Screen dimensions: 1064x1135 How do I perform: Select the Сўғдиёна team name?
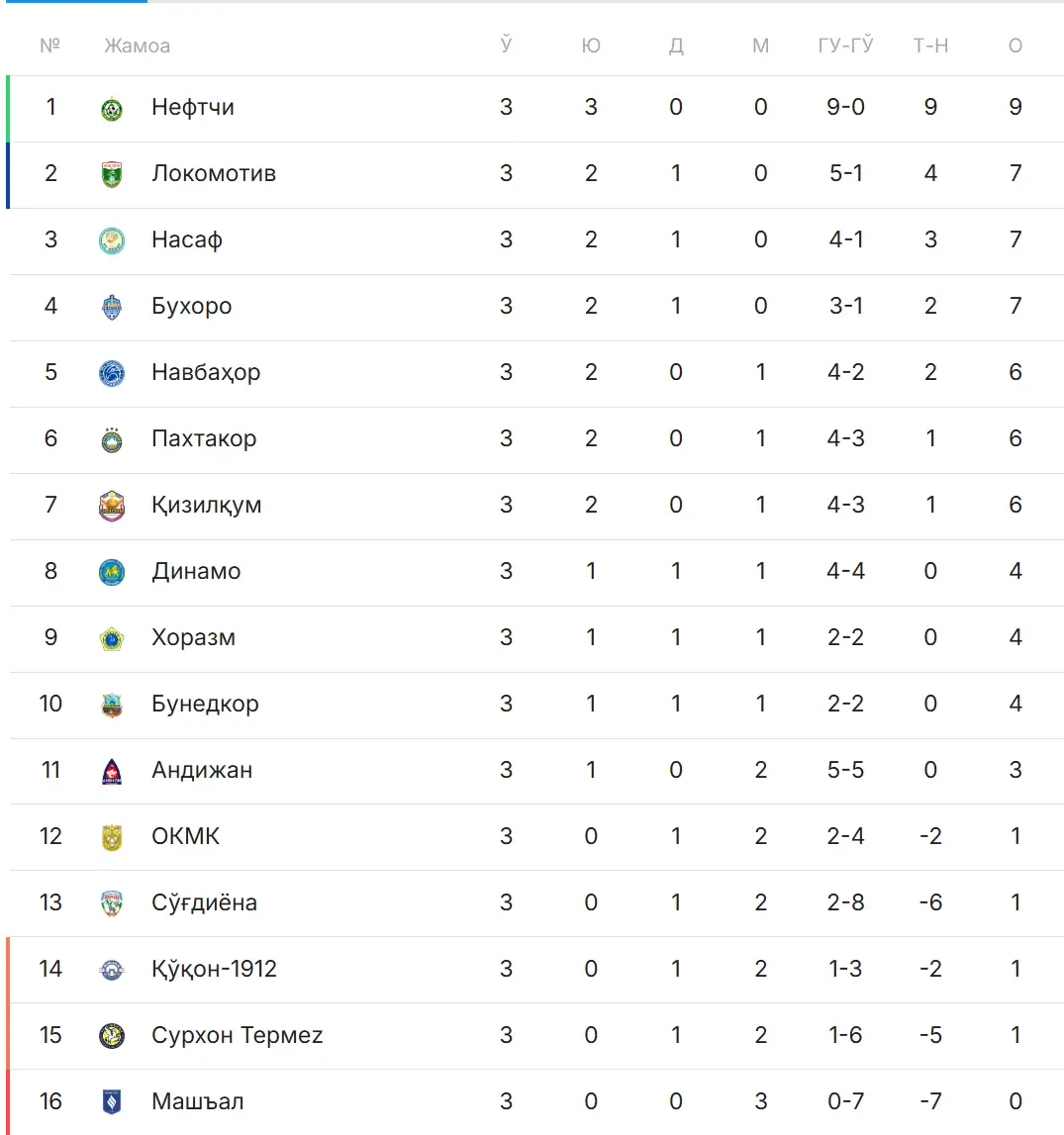(x=204, y=902)
